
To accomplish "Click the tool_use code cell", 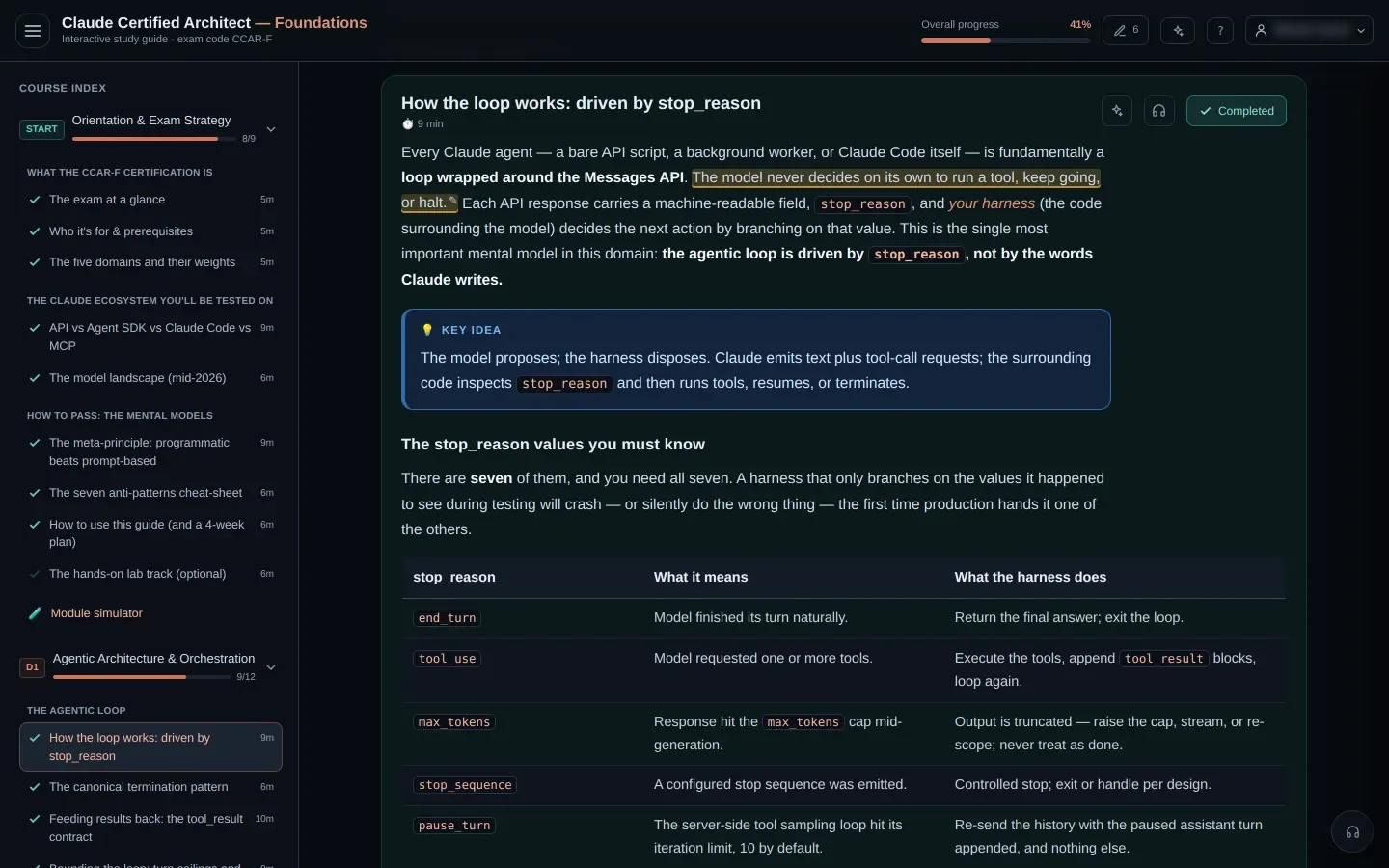I will point(447,659).
